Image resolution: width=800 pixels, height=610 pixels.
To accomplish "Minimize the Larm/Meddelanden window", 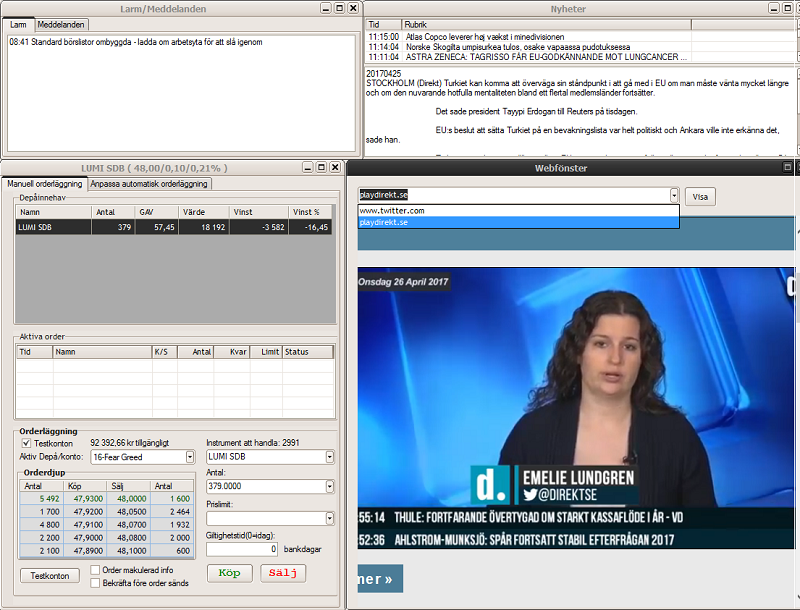I will 324,8.
